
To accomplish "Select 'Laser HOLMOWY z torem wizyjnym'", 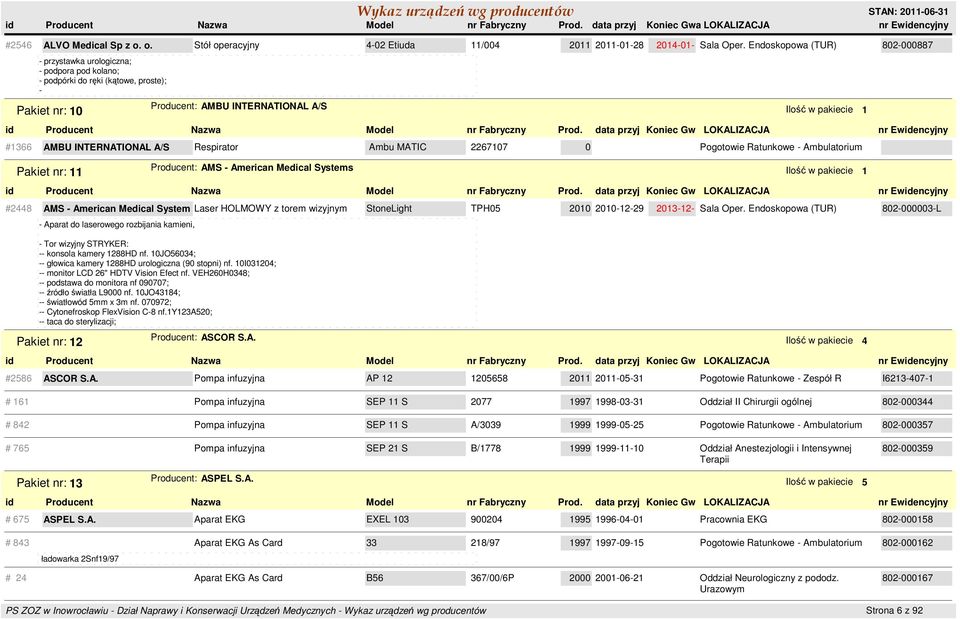I will 271,209.
